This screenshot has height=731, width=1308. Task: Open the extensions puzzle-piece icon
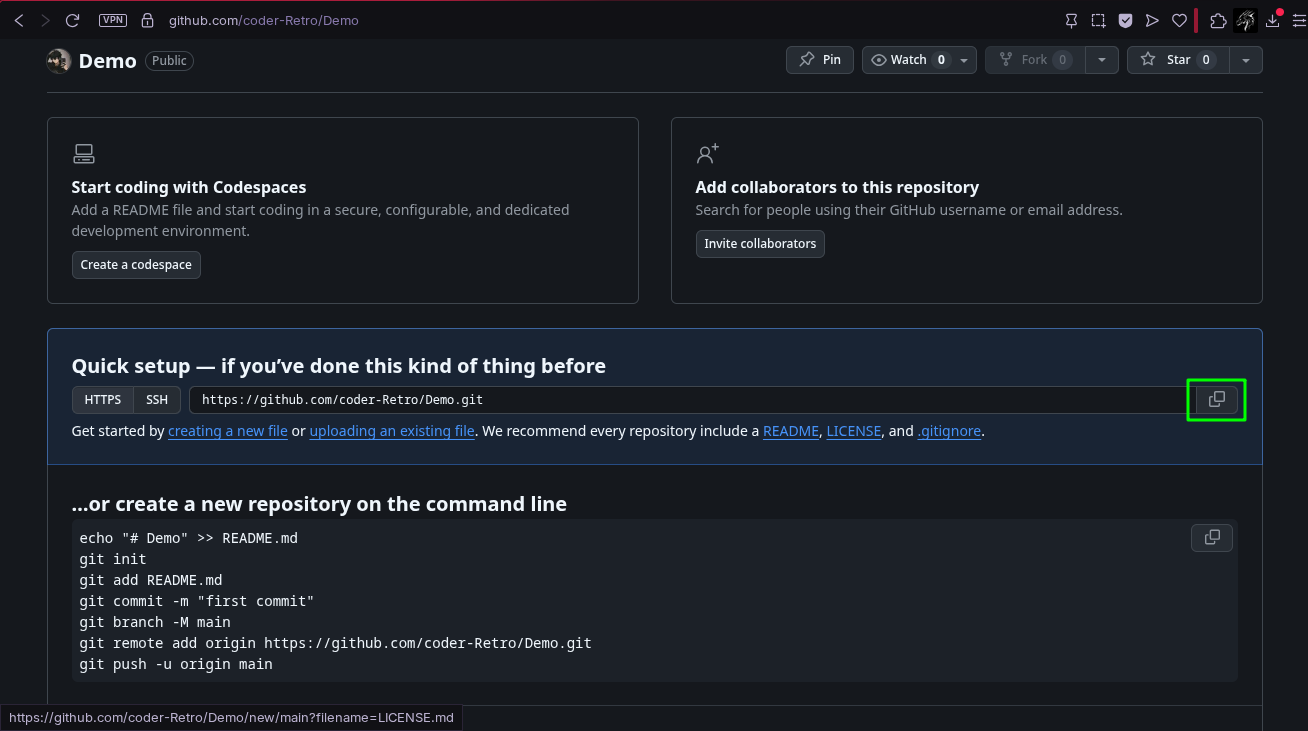[1218, 20]
